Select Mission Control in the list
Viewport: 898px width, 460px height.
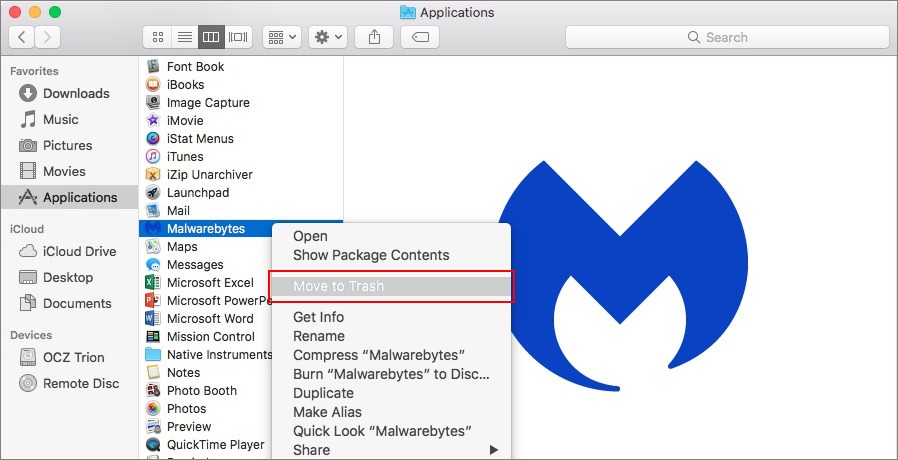pyautogui.click(x=205, y=337)
